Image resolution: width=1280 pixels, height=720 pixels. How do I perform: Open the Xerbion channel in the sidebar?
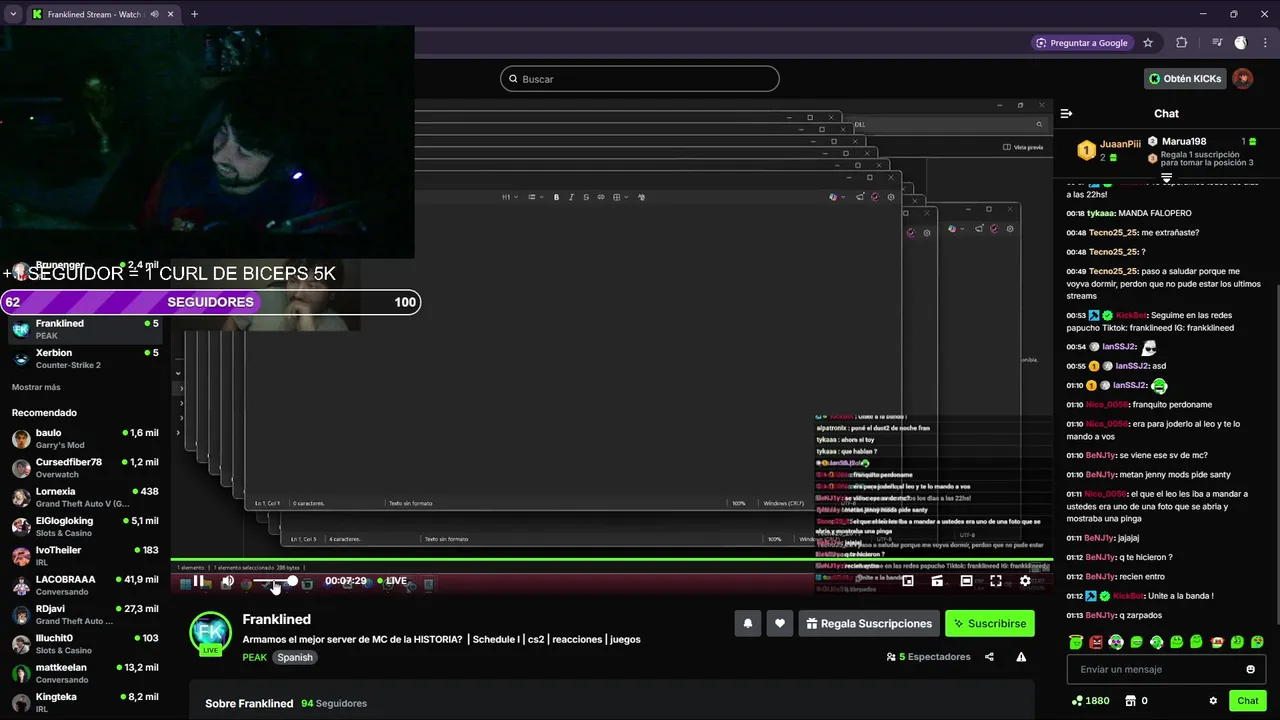pos(85,358)
